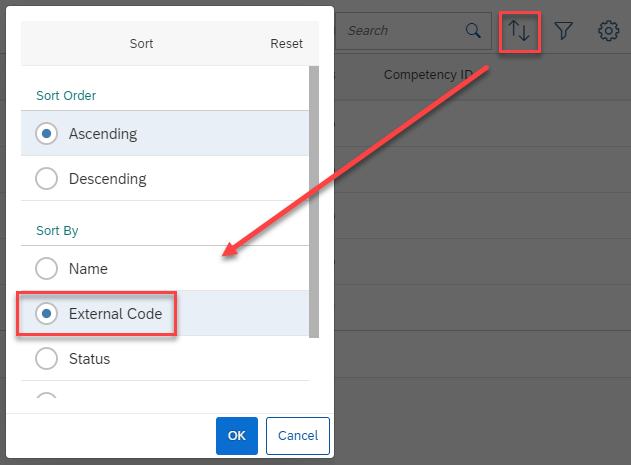Select the partially visible radio below Status
Screen dimensions: 631x465
[x=47, y=395]
